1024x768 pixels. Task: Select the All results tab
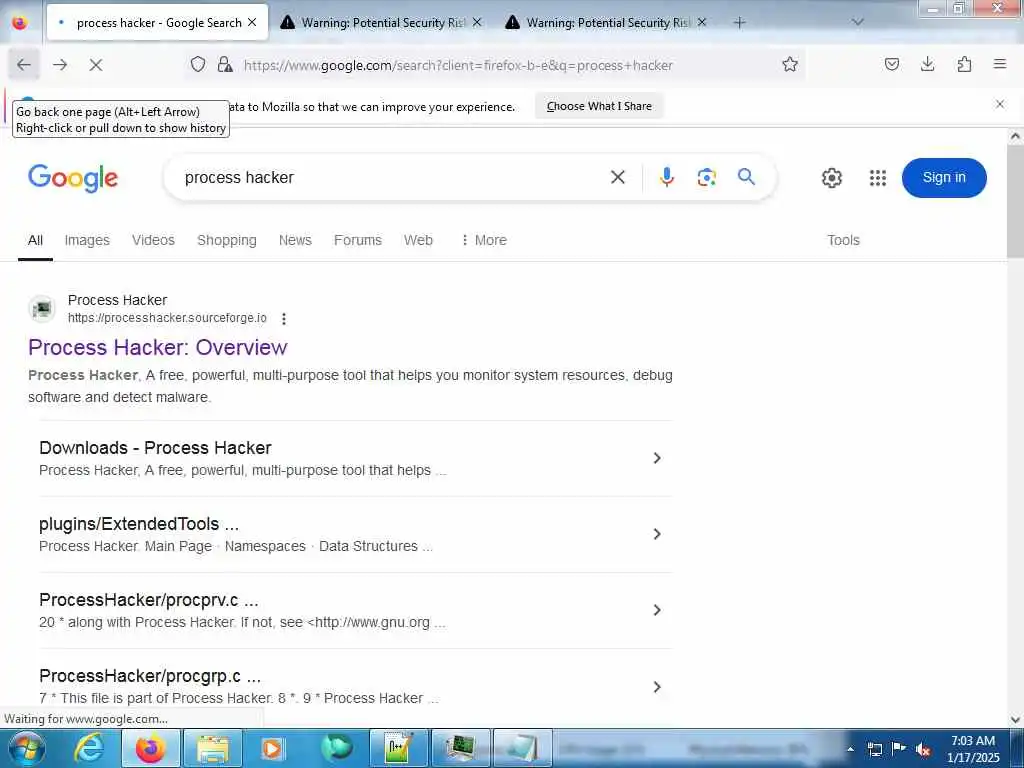pyautogui.click(x=35, y=240)
